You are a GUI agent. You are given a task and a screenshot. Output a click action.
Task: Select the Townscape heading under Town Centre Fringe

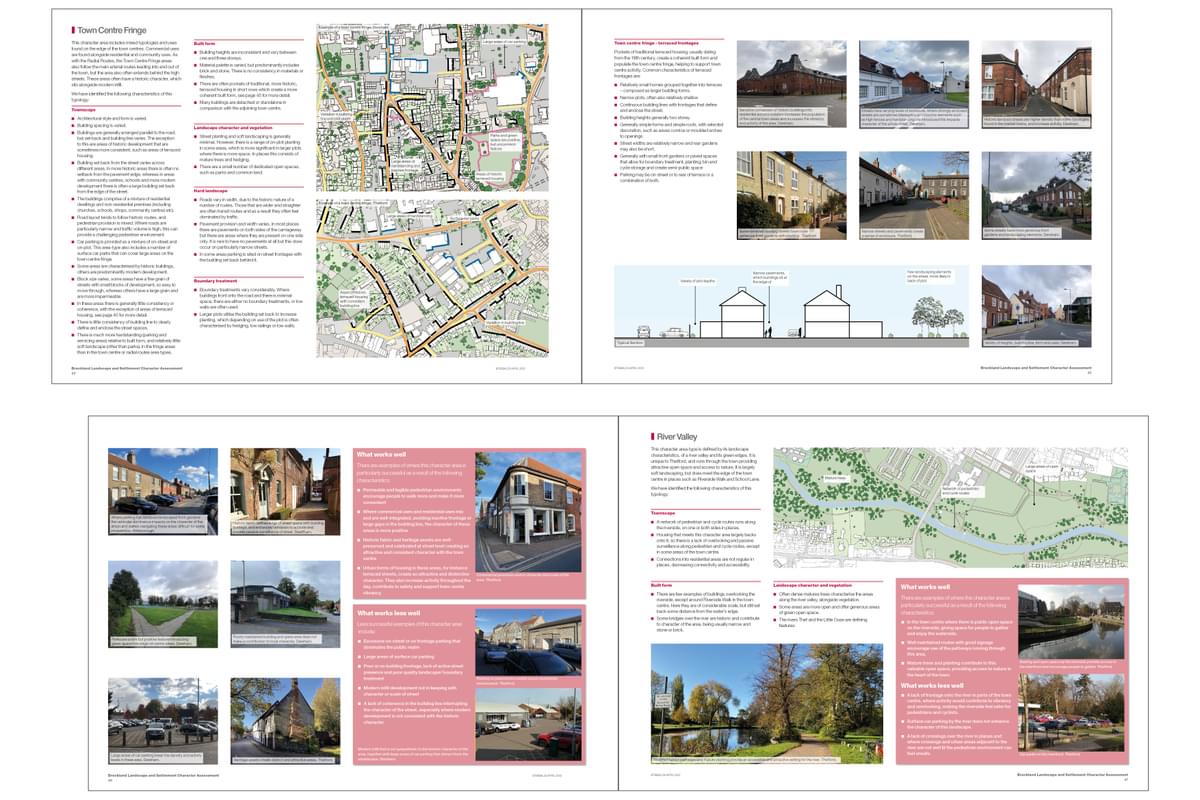pos(85,109)
